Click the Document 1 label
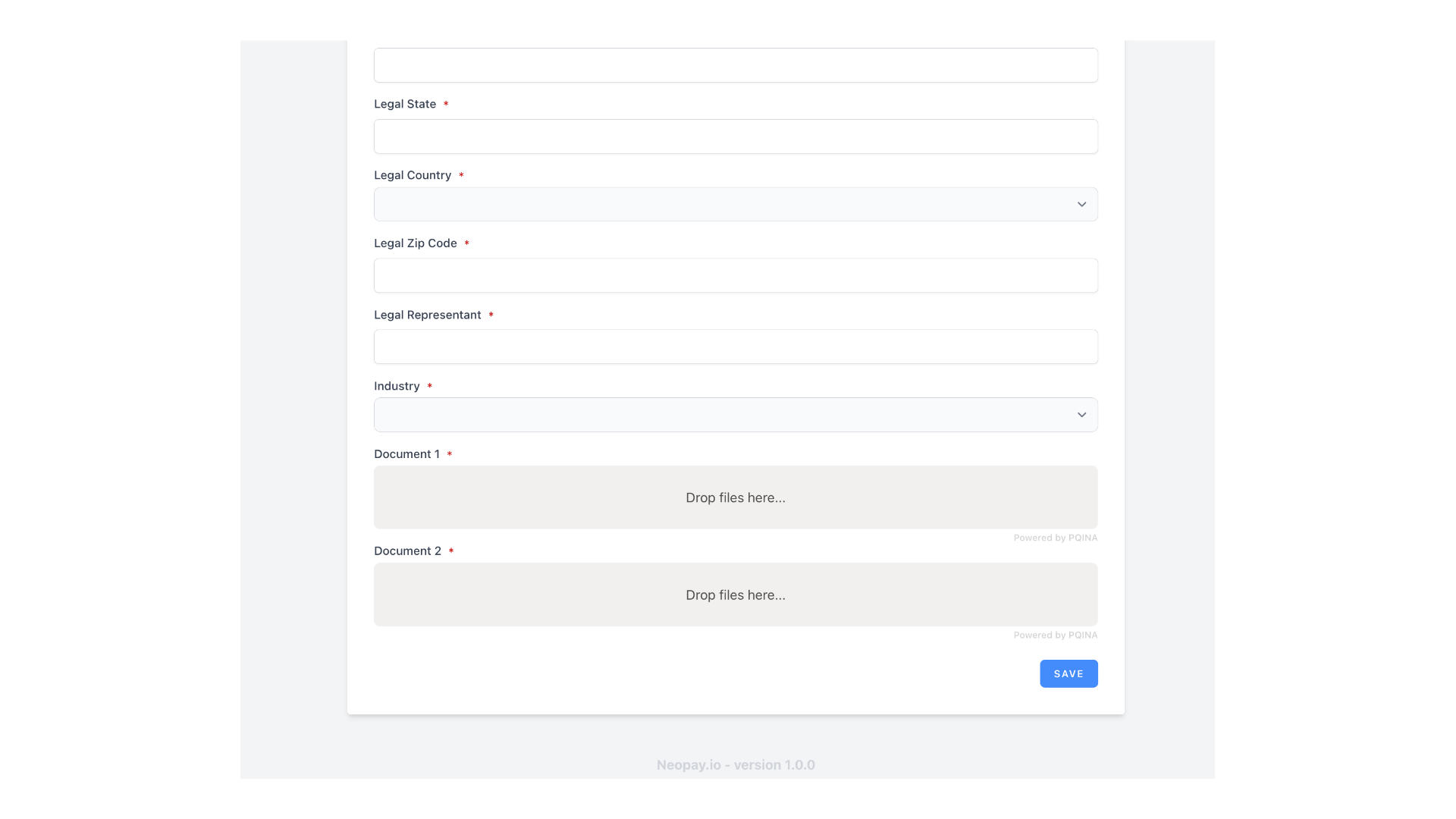 click(406, 453)
